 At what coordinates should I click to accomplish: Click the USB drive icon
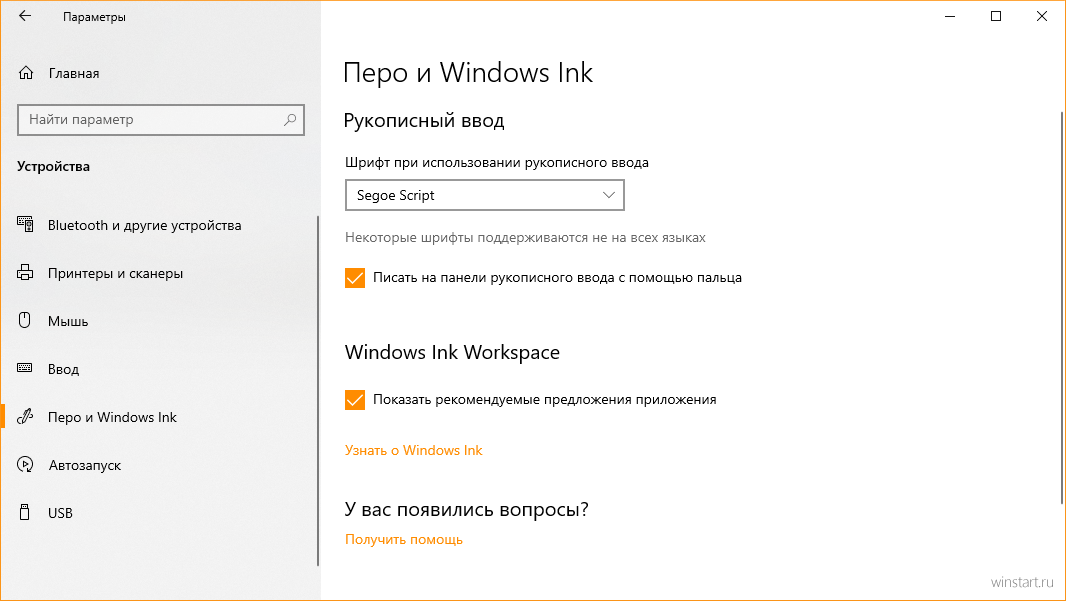pyautogui.click(x=24, y=512)
